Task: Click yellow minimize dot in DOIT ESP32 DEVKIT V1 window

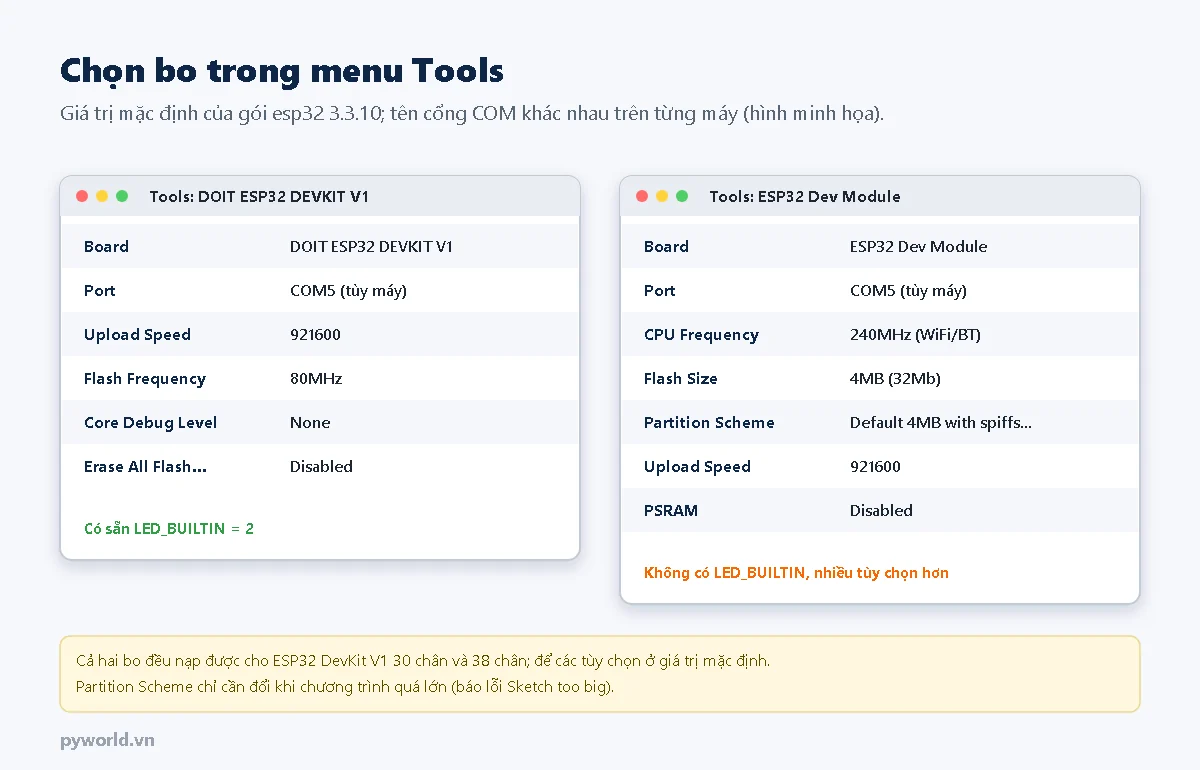Action: coord(102,196)
